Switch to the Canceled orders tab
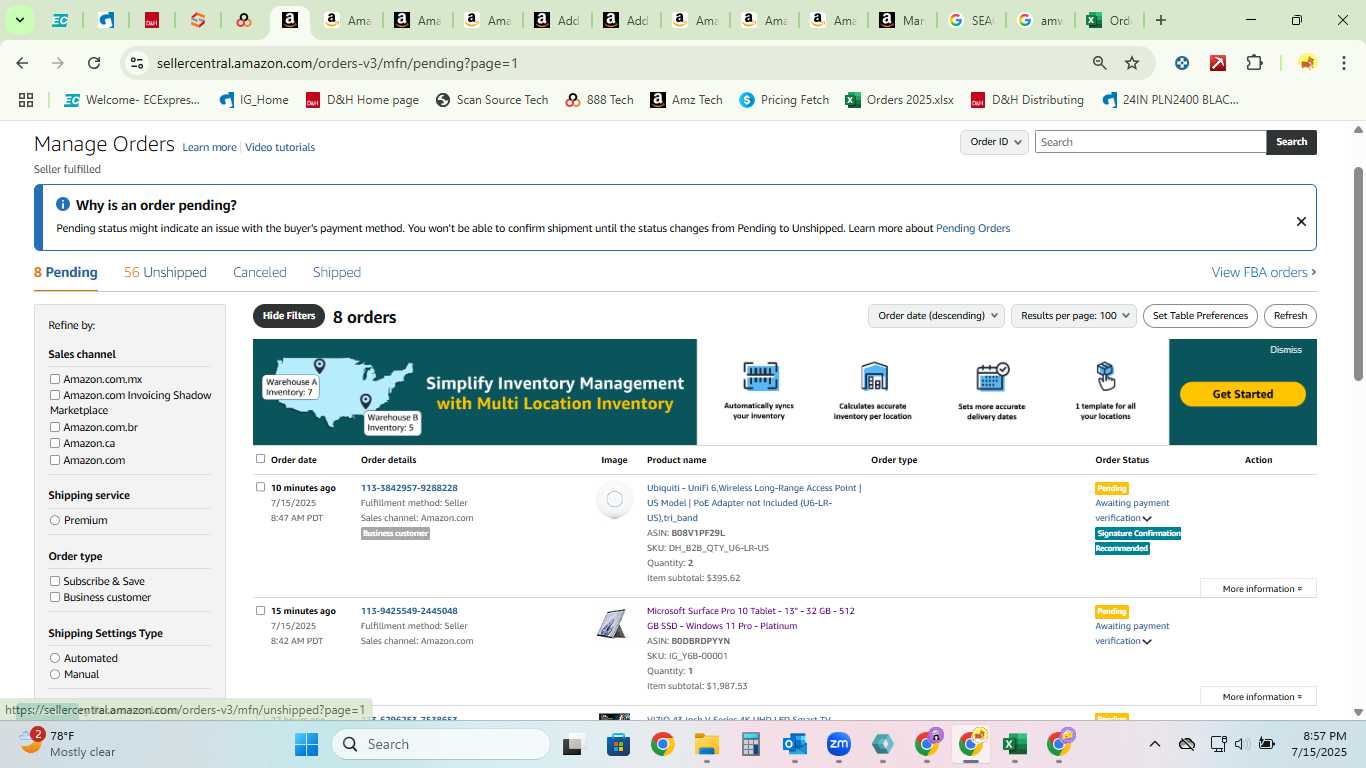The width and height of the screenshot is (1366, 768). coord(260,272)
